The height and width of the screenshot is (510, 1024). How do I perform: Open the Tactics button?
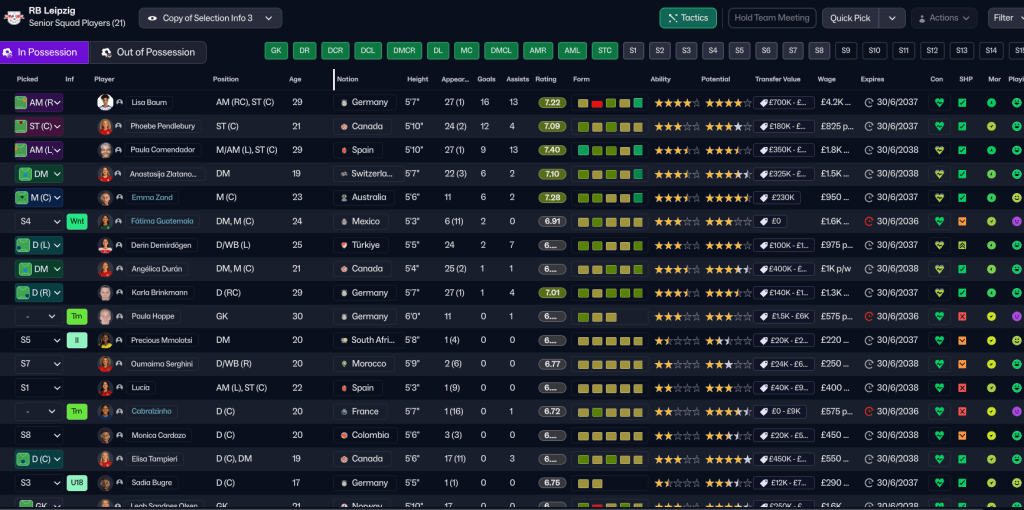click(688, 18)
